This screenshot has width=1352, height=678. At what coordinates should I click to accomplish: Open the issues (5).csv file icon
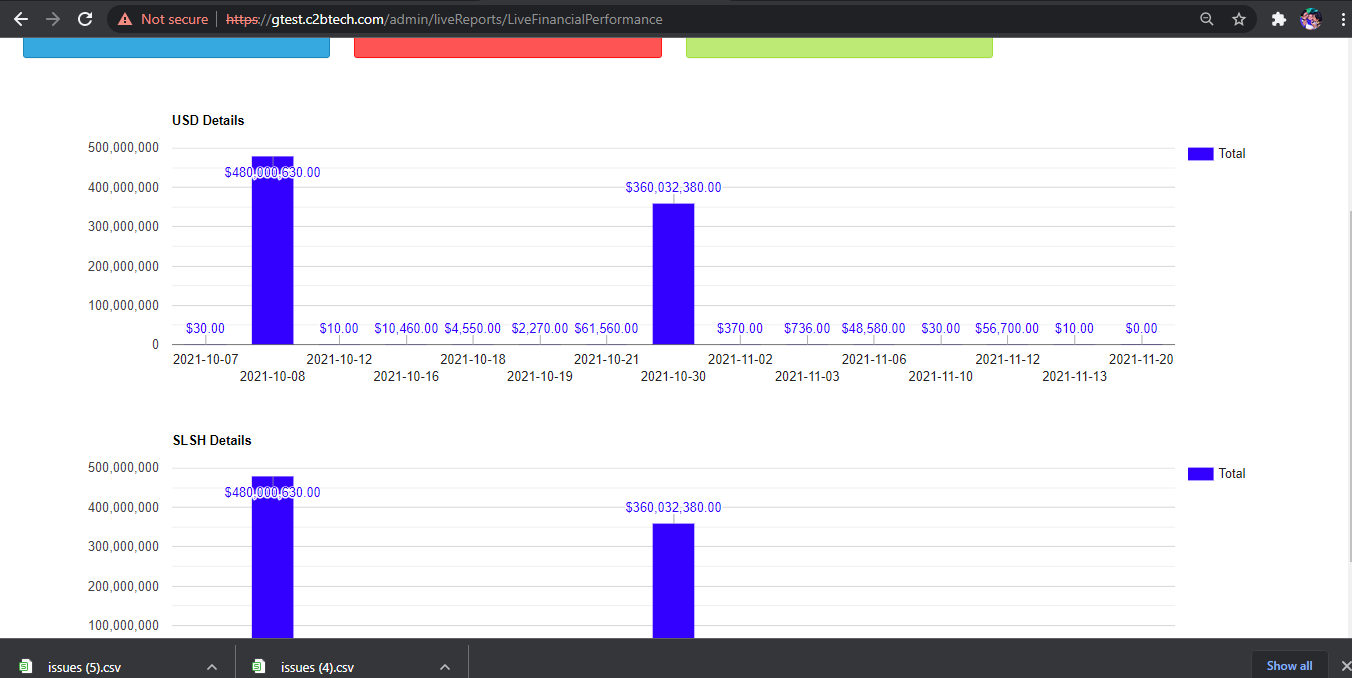(26, 666)
